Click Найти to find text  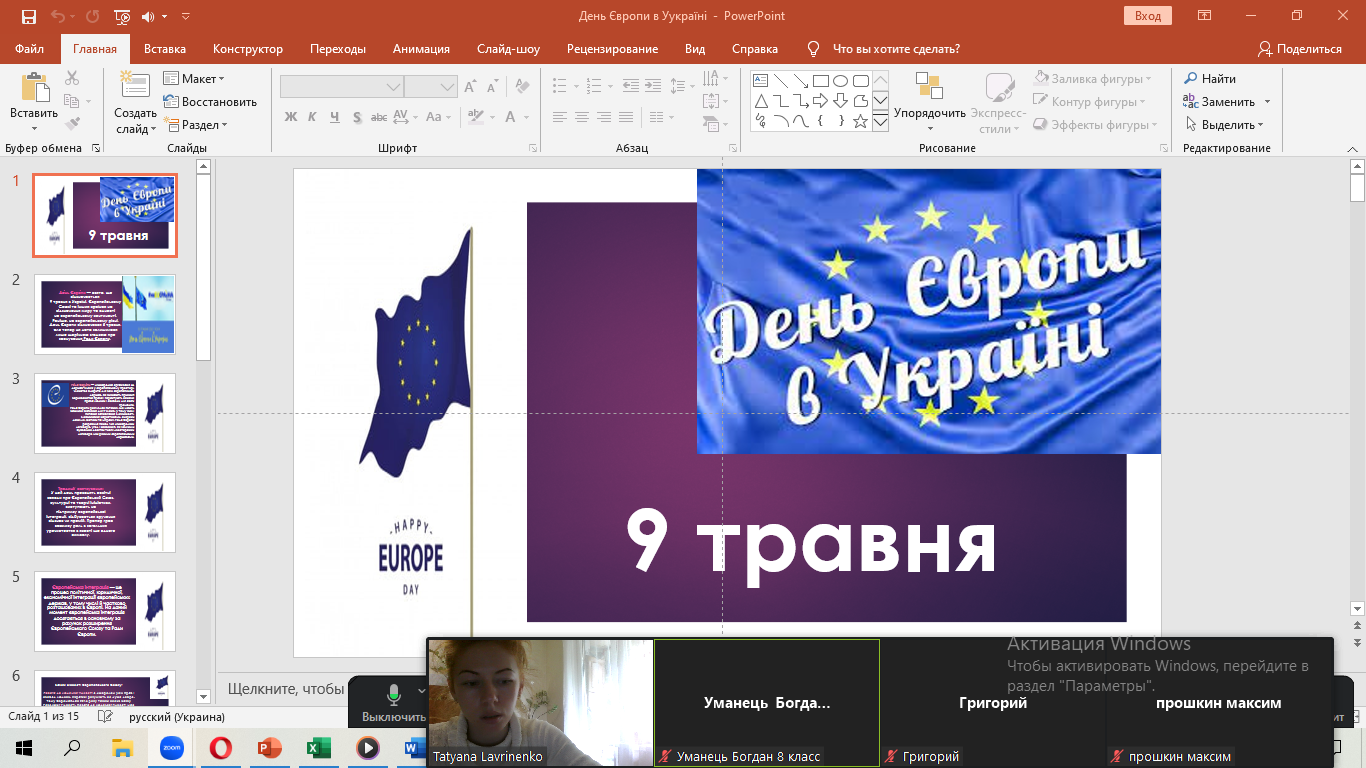coord(1210,78)
